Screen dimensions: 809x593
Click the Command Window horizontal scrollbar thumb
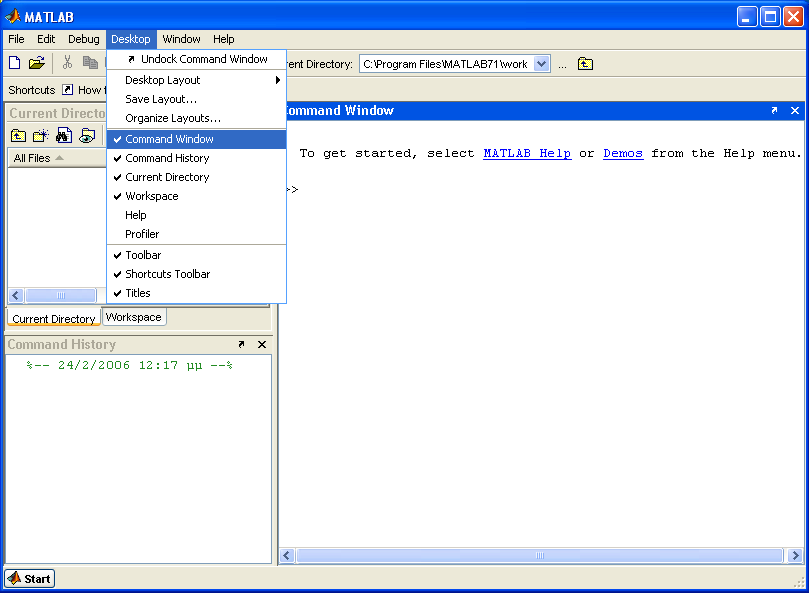click(x=540, y=556)
